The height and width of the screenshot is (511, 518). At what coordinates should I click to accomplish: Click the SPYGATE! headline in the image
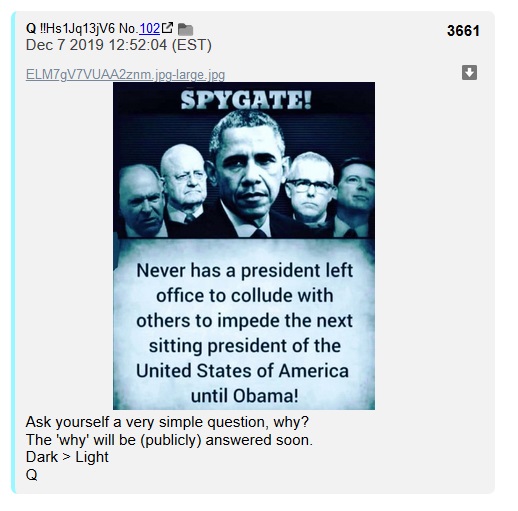[246, 100]
